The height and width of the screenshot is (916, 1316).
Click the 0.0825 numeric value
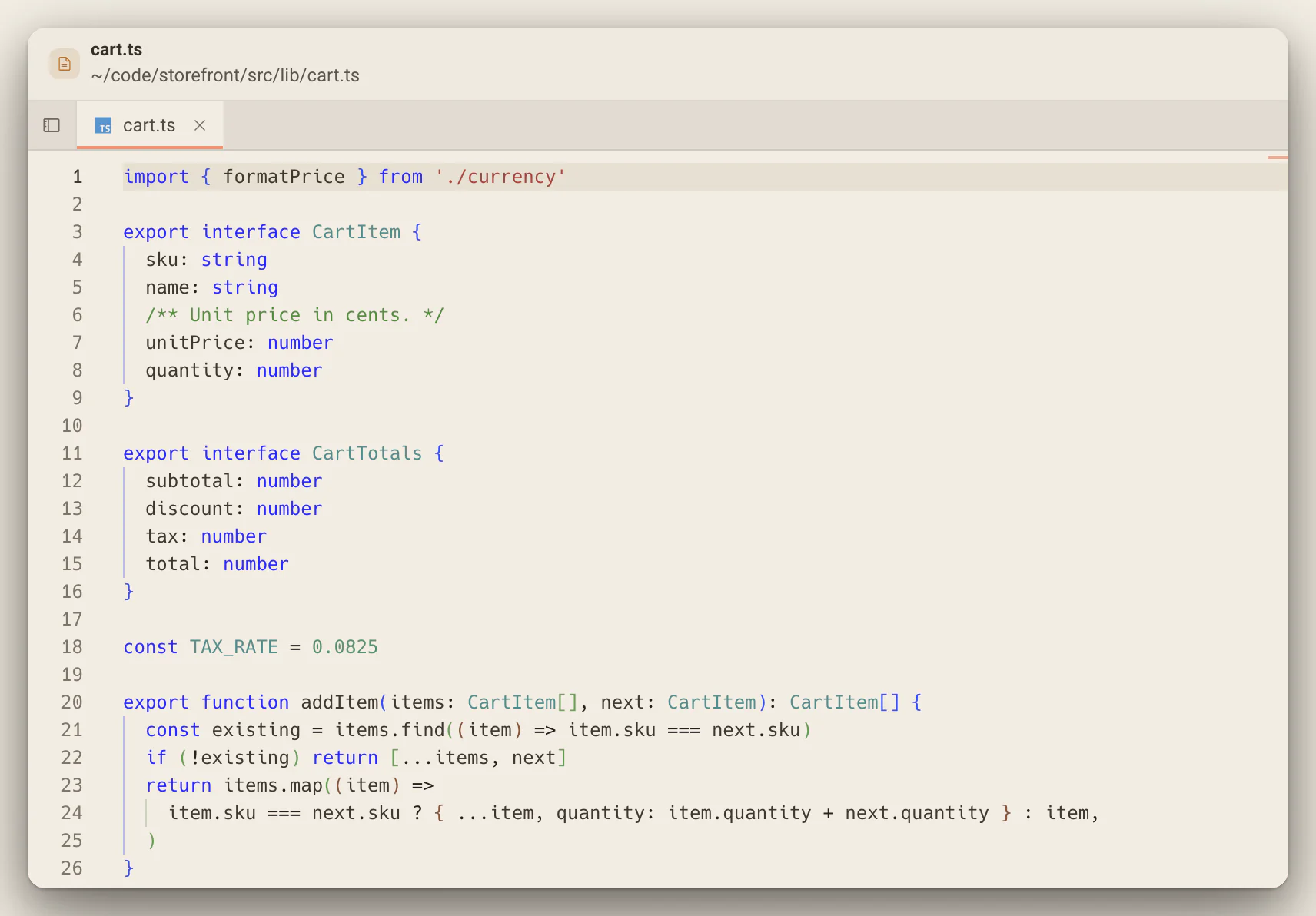(345, 647)
